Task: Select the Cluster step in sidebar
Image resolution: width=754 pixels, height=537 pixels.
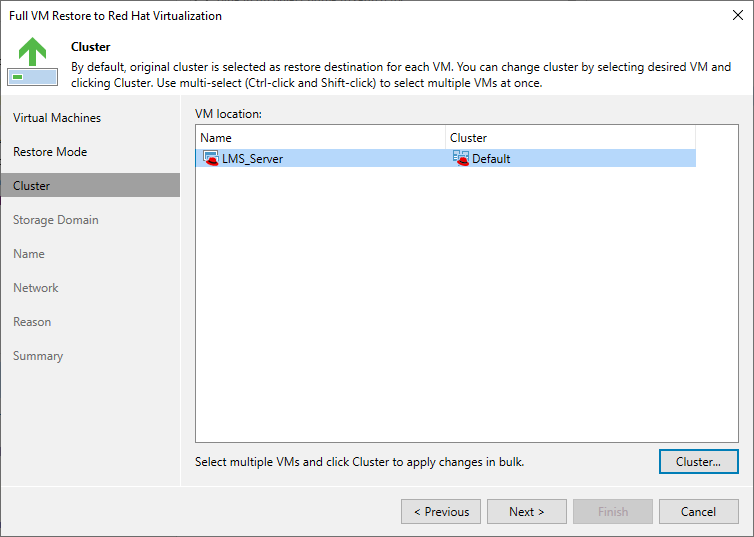Action: [x=32, y=186]
